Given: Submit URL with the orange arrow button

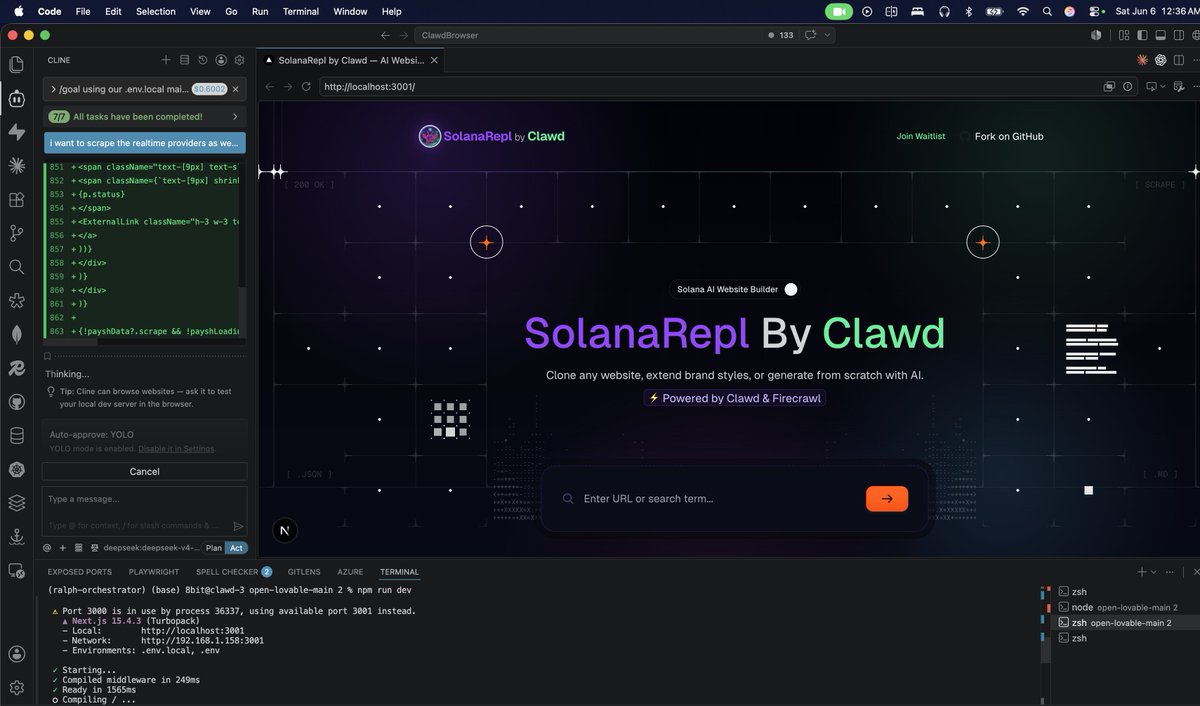Looking at the screenshot, I should [887, 499].
